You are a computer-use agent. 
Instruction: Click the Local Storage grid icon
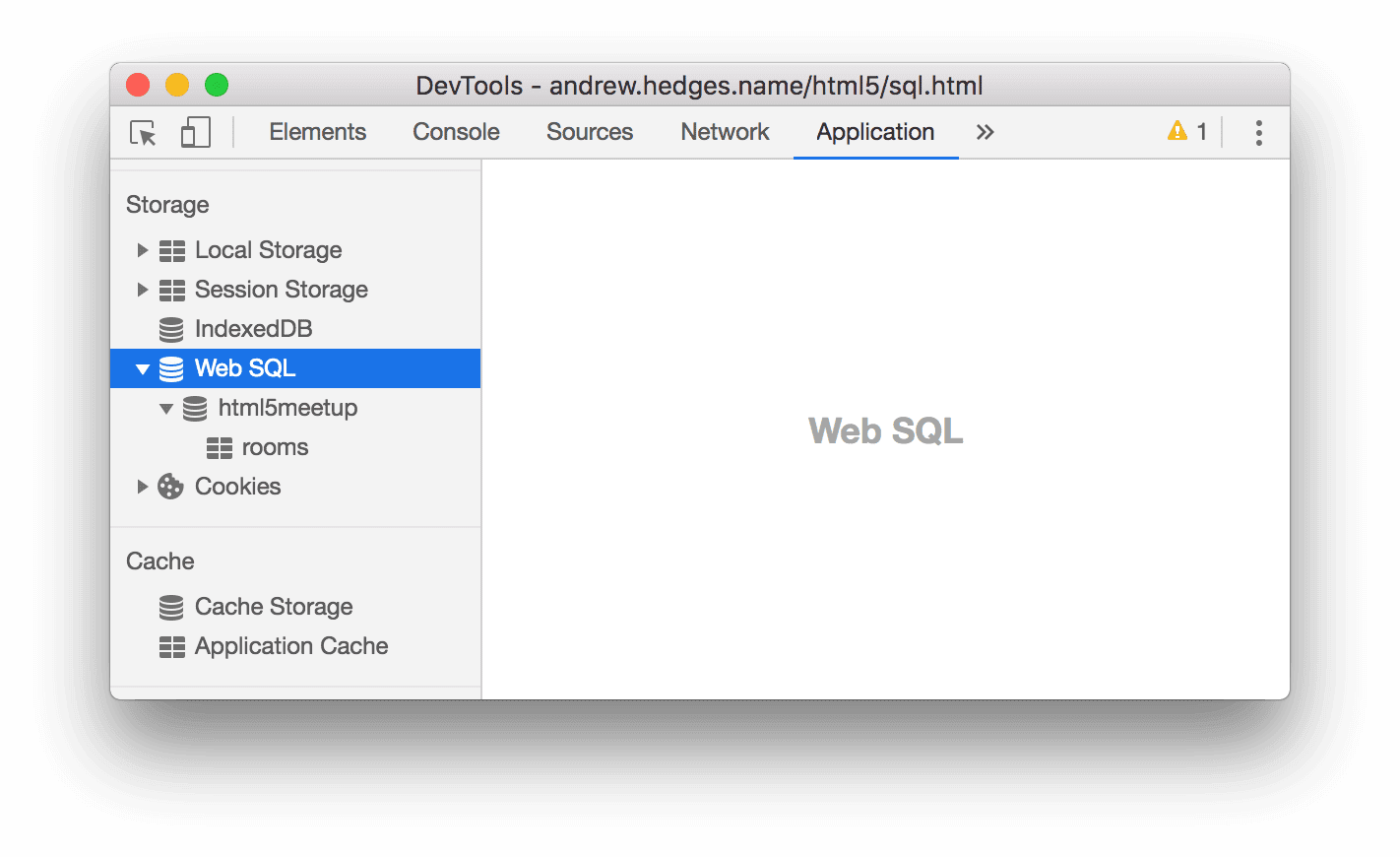[x=171, y=249]
